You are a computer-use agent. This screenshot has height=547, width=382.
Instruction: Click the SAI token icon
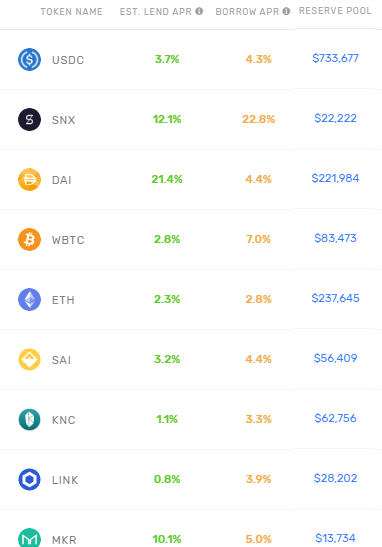pyautogui.click(x=29, y=359)
